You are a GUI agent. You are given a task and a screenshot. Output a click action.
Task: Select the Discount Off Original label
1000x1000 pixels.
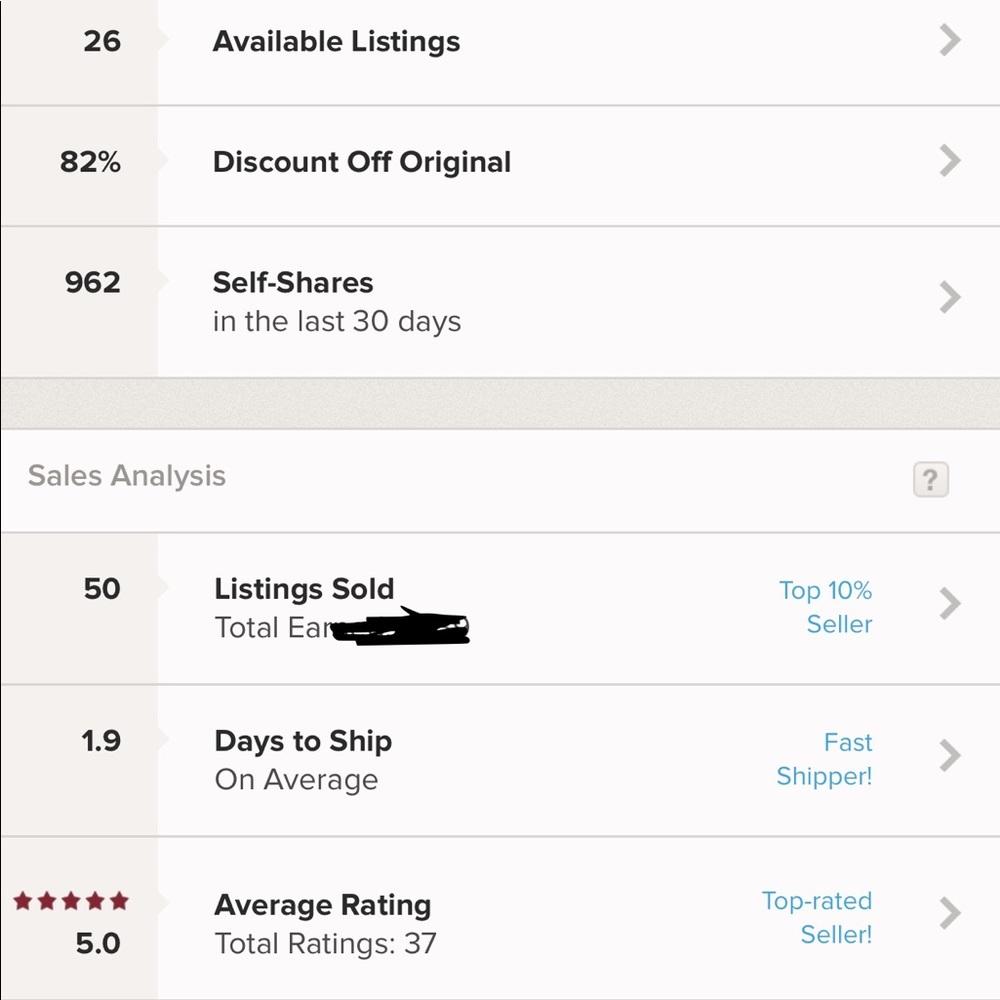point(361,162)
